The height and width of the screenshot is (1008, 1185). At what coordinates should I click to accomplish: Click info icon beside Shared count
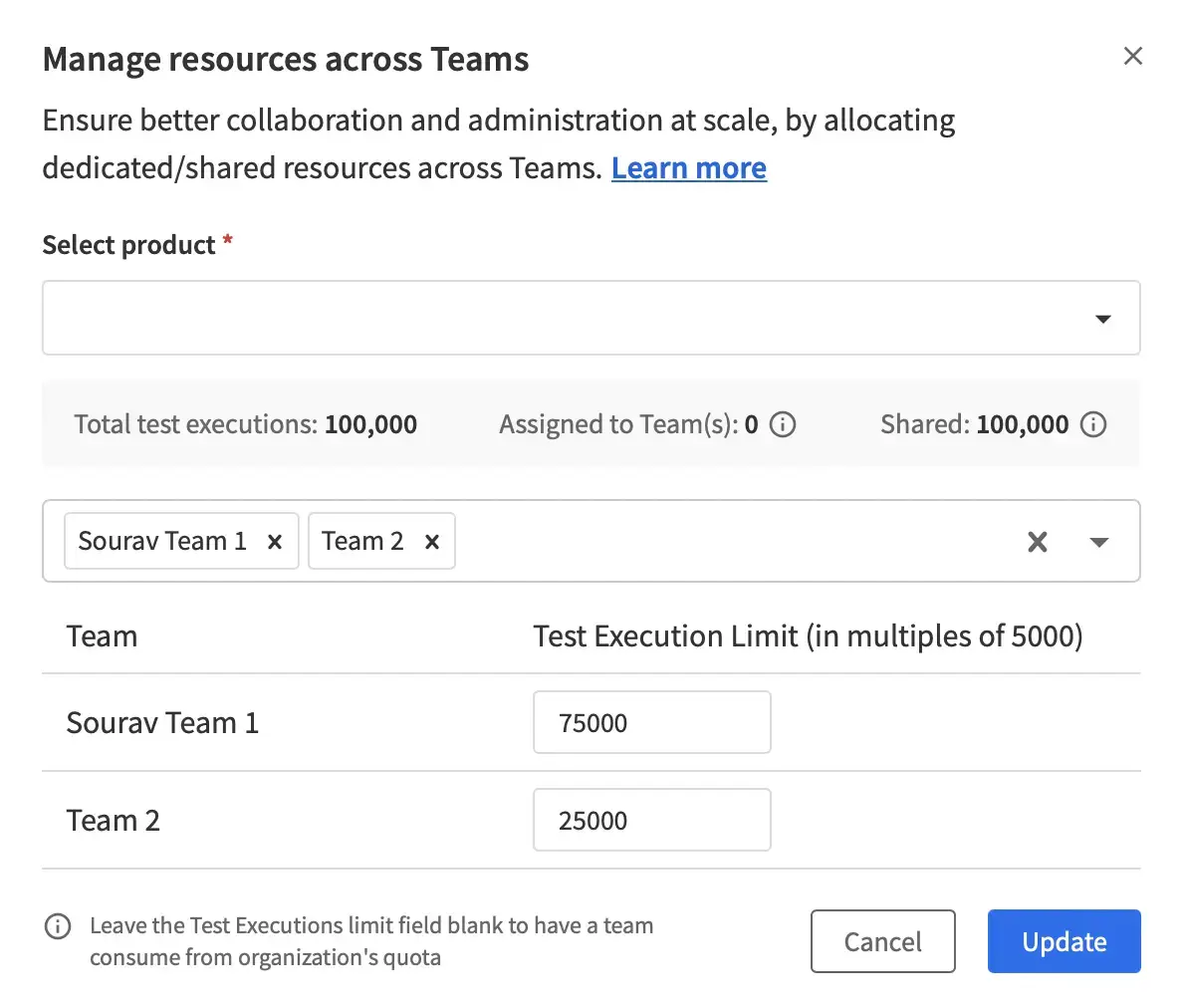[x=1093, y=425]
